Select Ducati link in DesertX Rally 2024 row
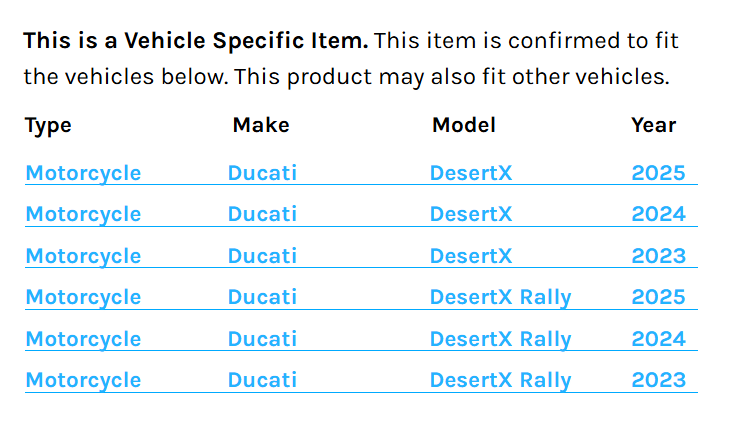 coord(262,339)
